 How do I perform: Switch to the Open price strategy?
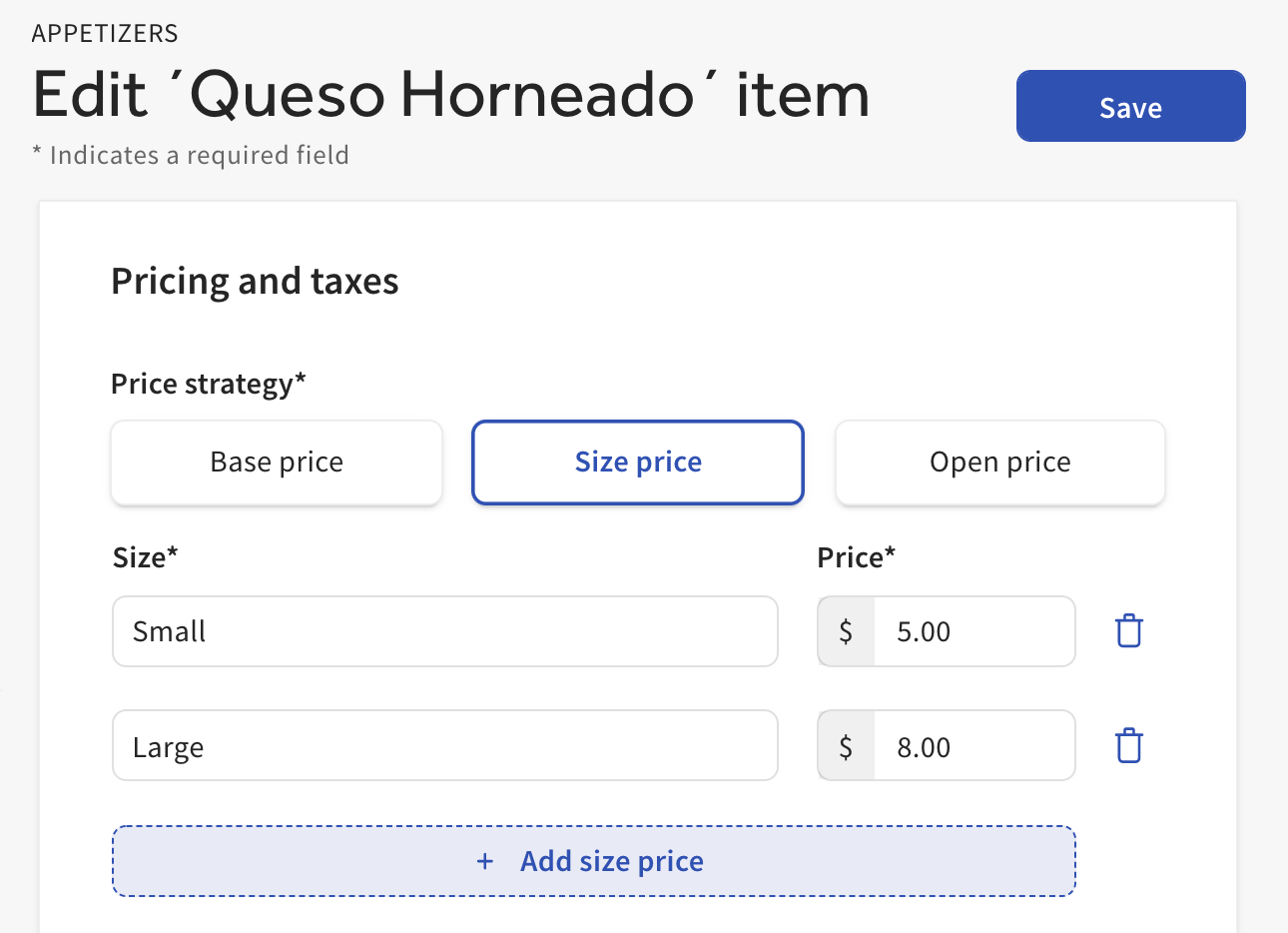999,462
